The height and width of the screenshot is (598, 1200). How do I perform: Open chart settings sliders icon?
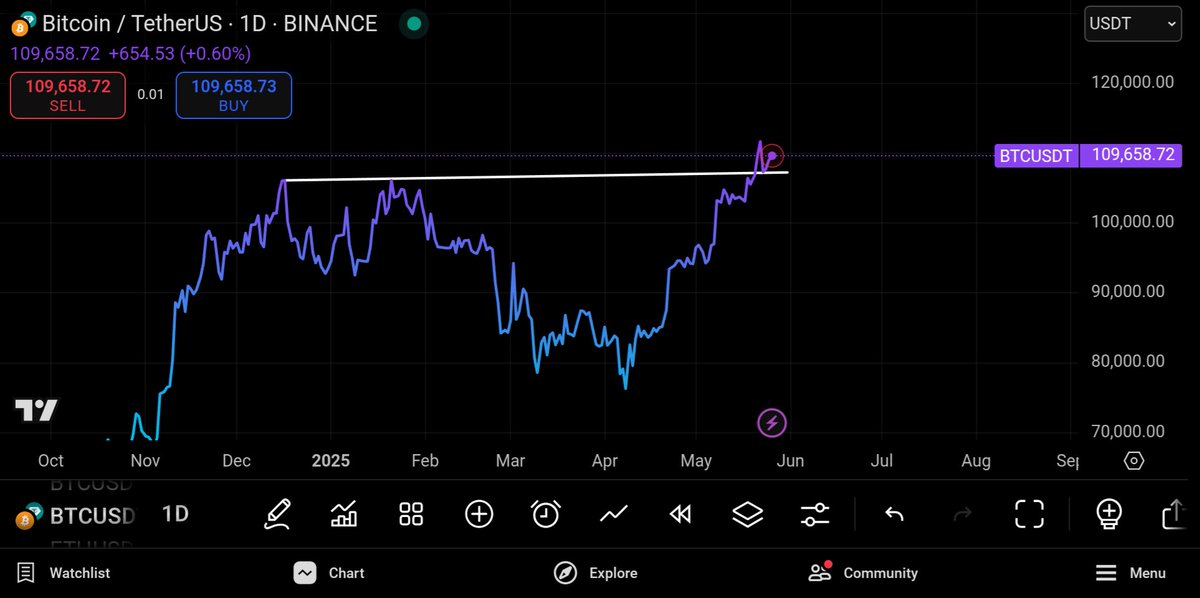pos(815,514)
